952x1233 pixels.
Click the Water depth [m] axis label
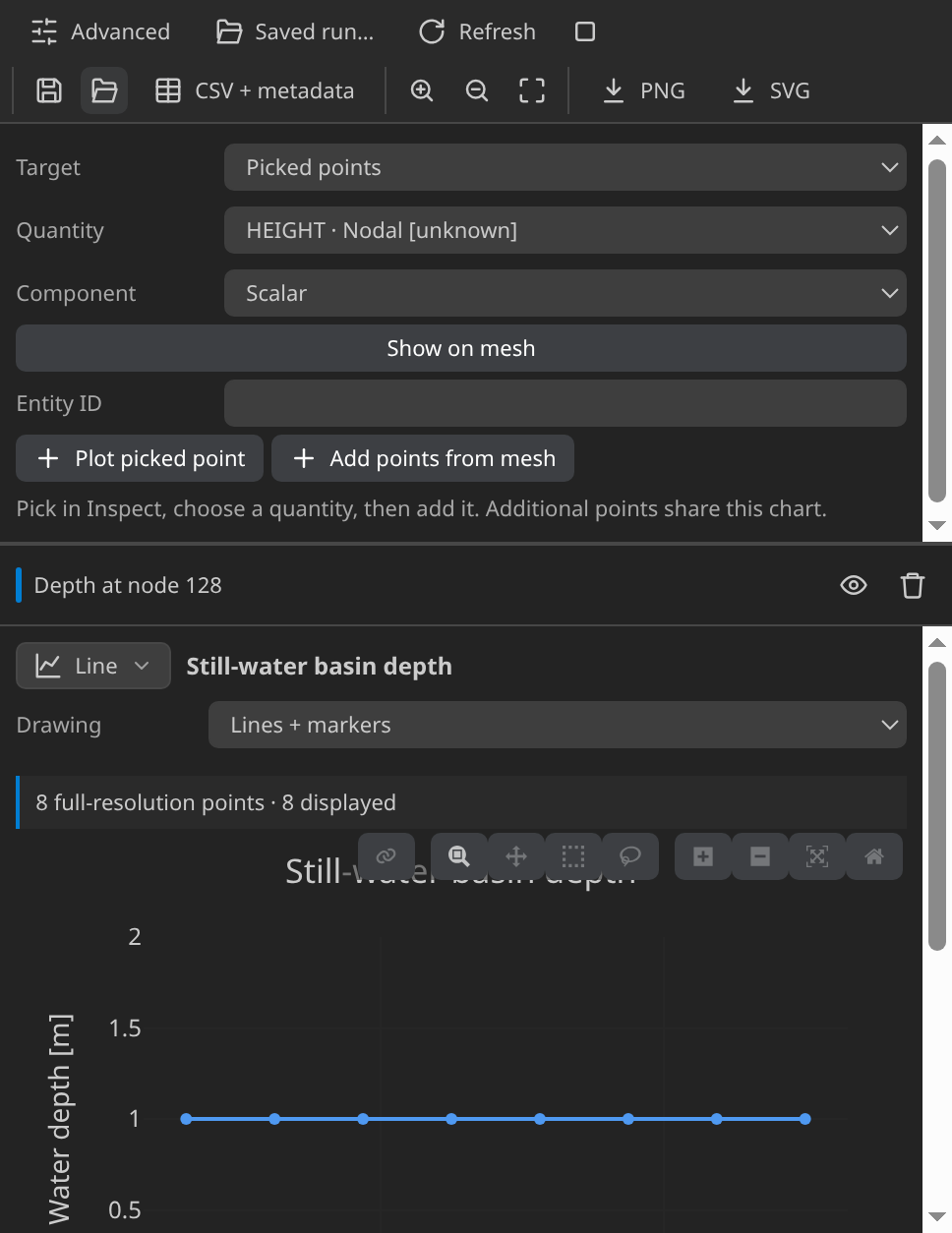tap(59, 1119)
